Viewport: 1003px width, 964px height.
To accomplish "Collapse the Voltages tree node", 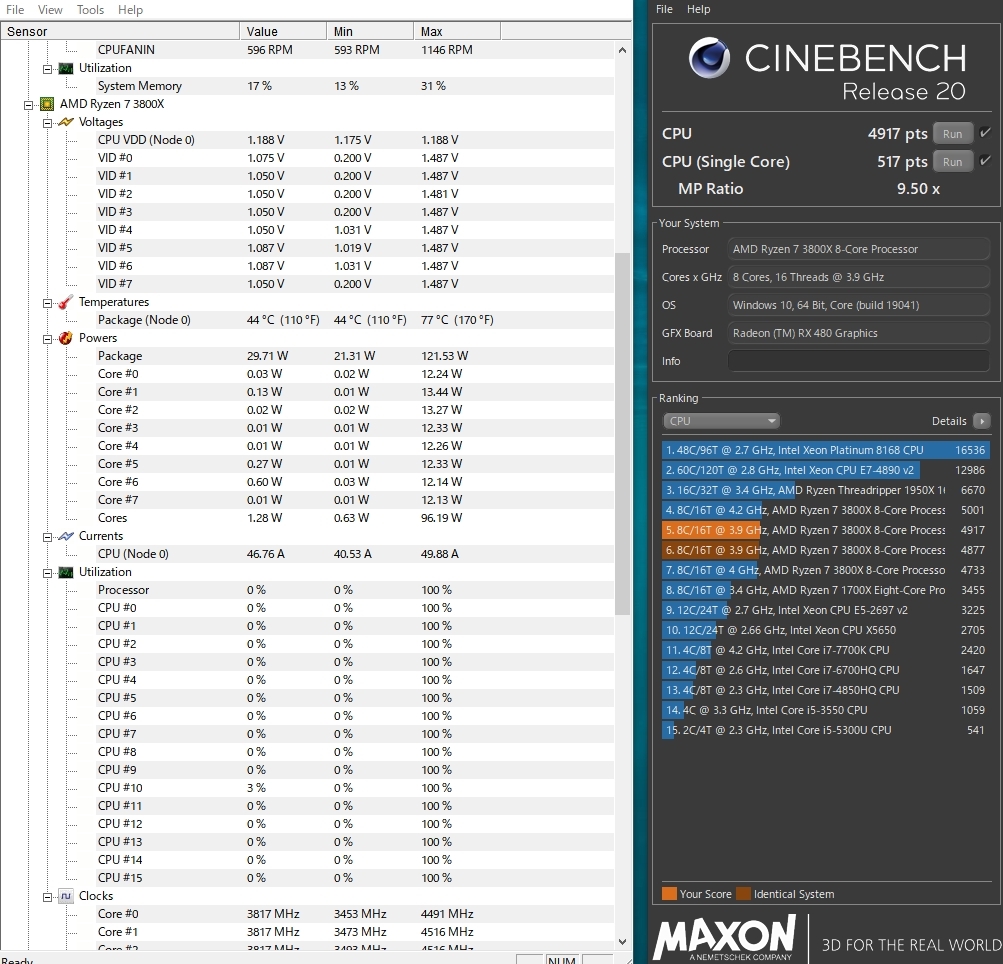I will tap(47, 123).
